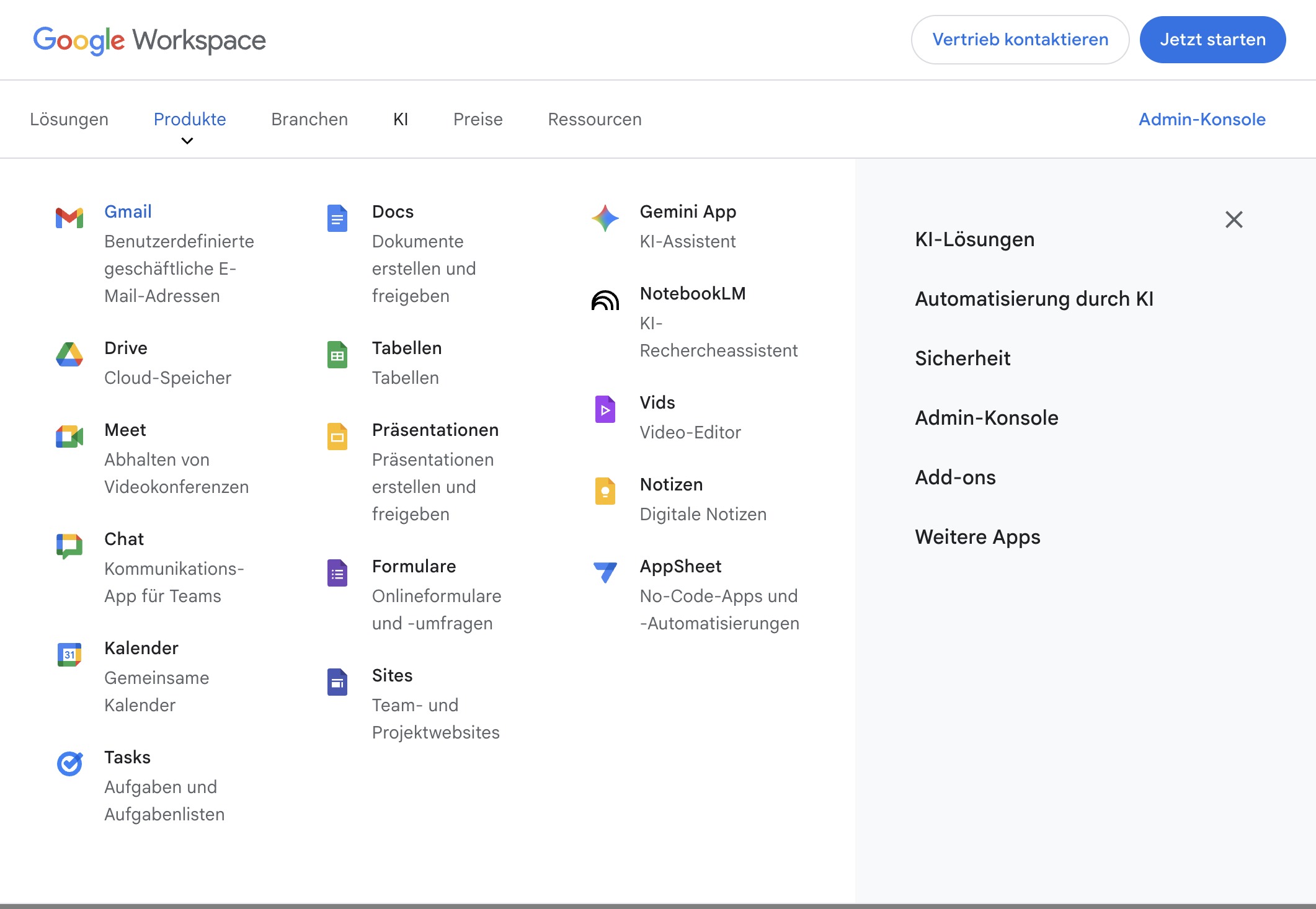Click the Notizen lightbulb icon
Viewport: 1316px width, 909px height.
coord(605,491)
